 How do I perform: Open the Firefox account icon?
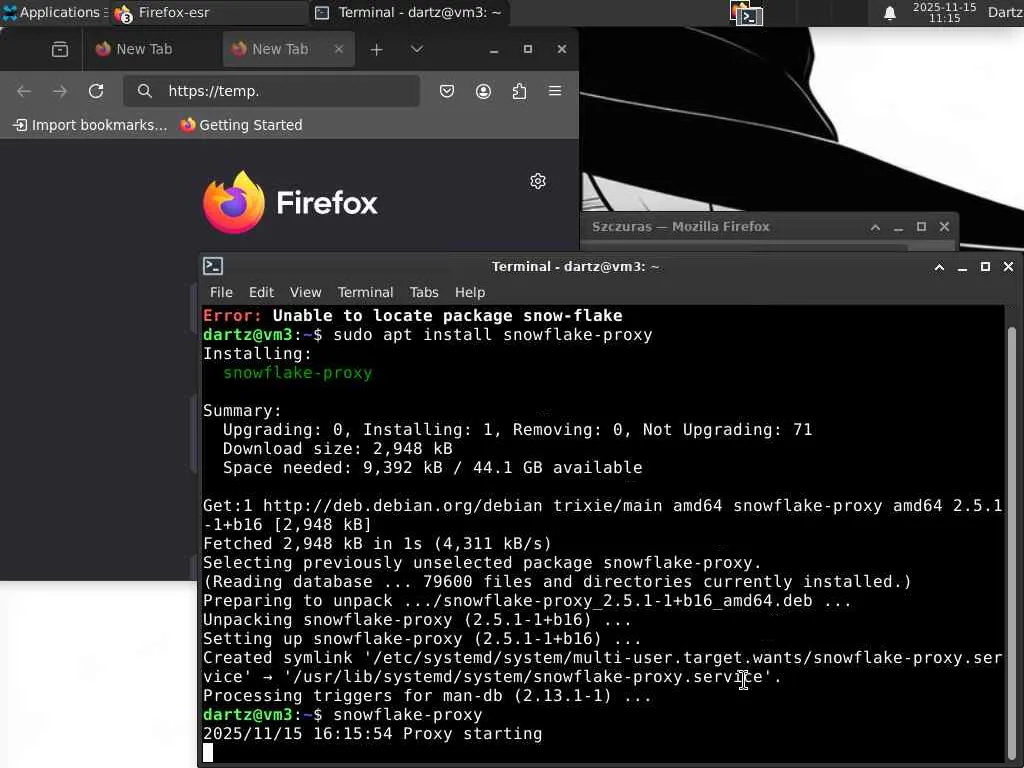pos(483,91)
